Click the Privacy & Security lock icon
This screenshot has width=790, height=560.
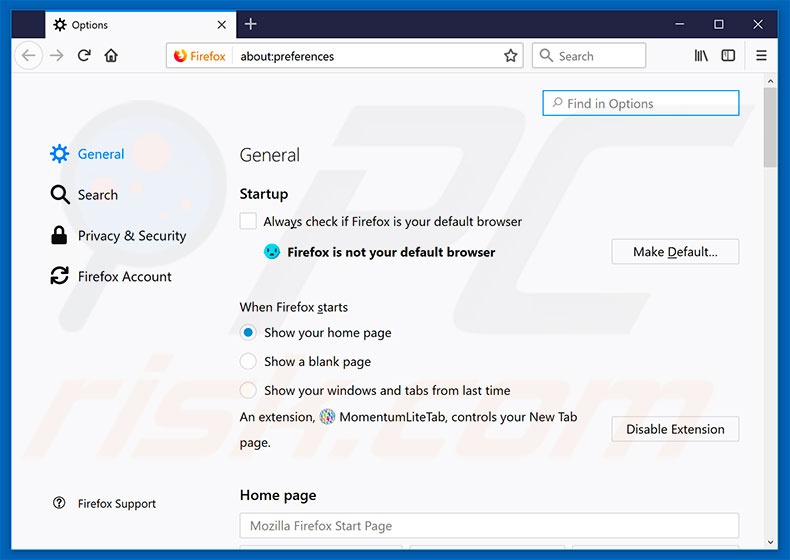[x=59, y=235]
